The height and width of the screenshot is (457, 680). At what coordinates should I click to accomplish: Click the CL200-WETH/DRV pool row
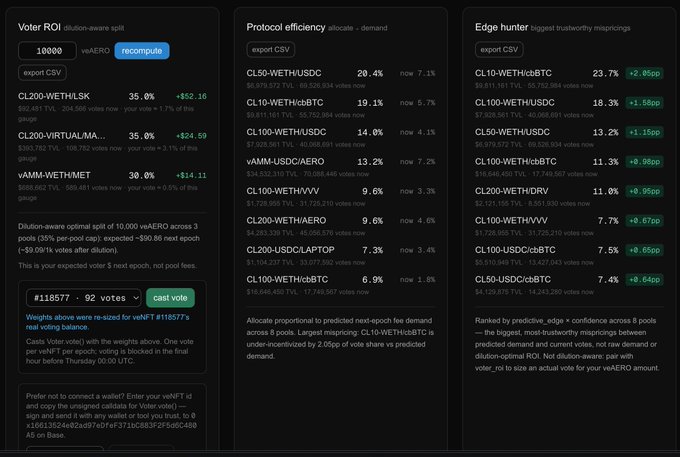(569, 196)
